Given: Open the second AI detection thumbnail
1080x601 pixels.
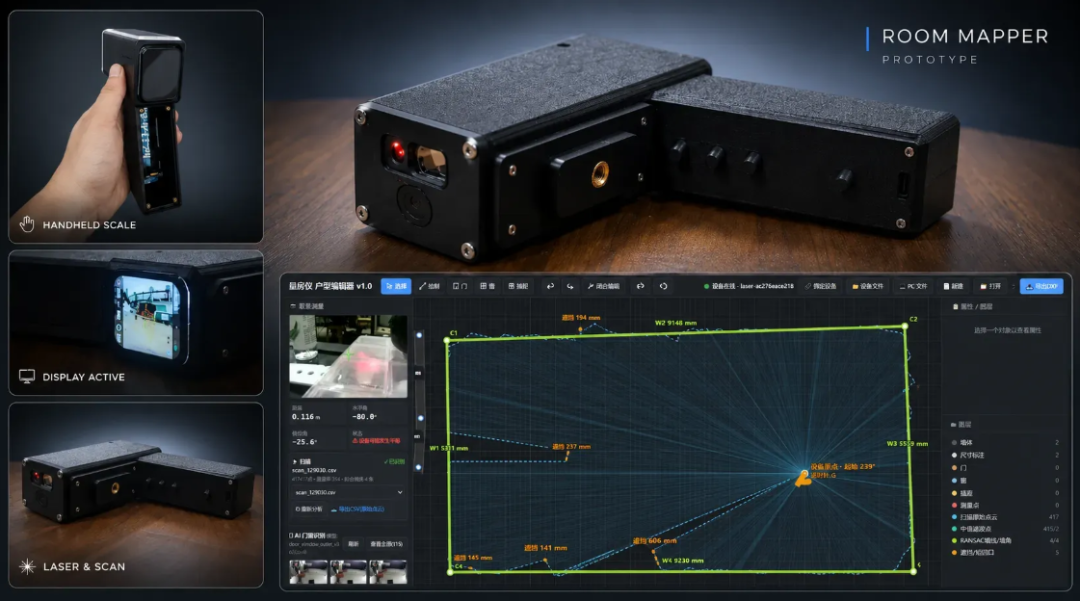Looking at the screenshot, I should click(x=348, y=572).
